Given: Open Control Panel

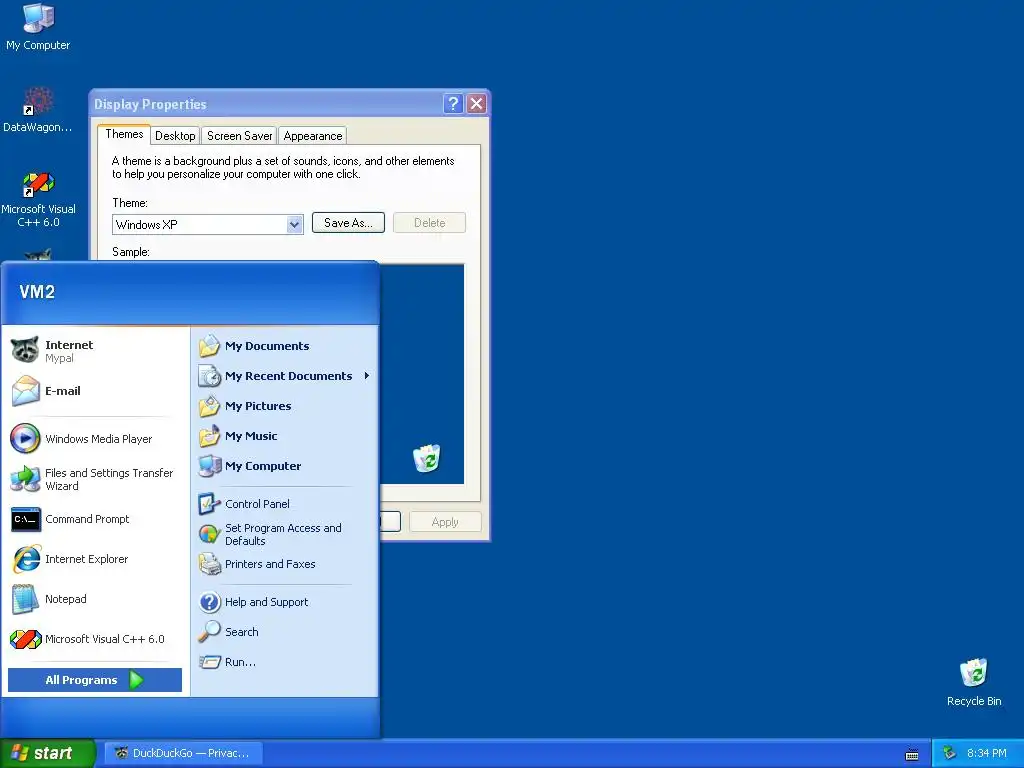Looking at the screenshot, I should [285, 504].
